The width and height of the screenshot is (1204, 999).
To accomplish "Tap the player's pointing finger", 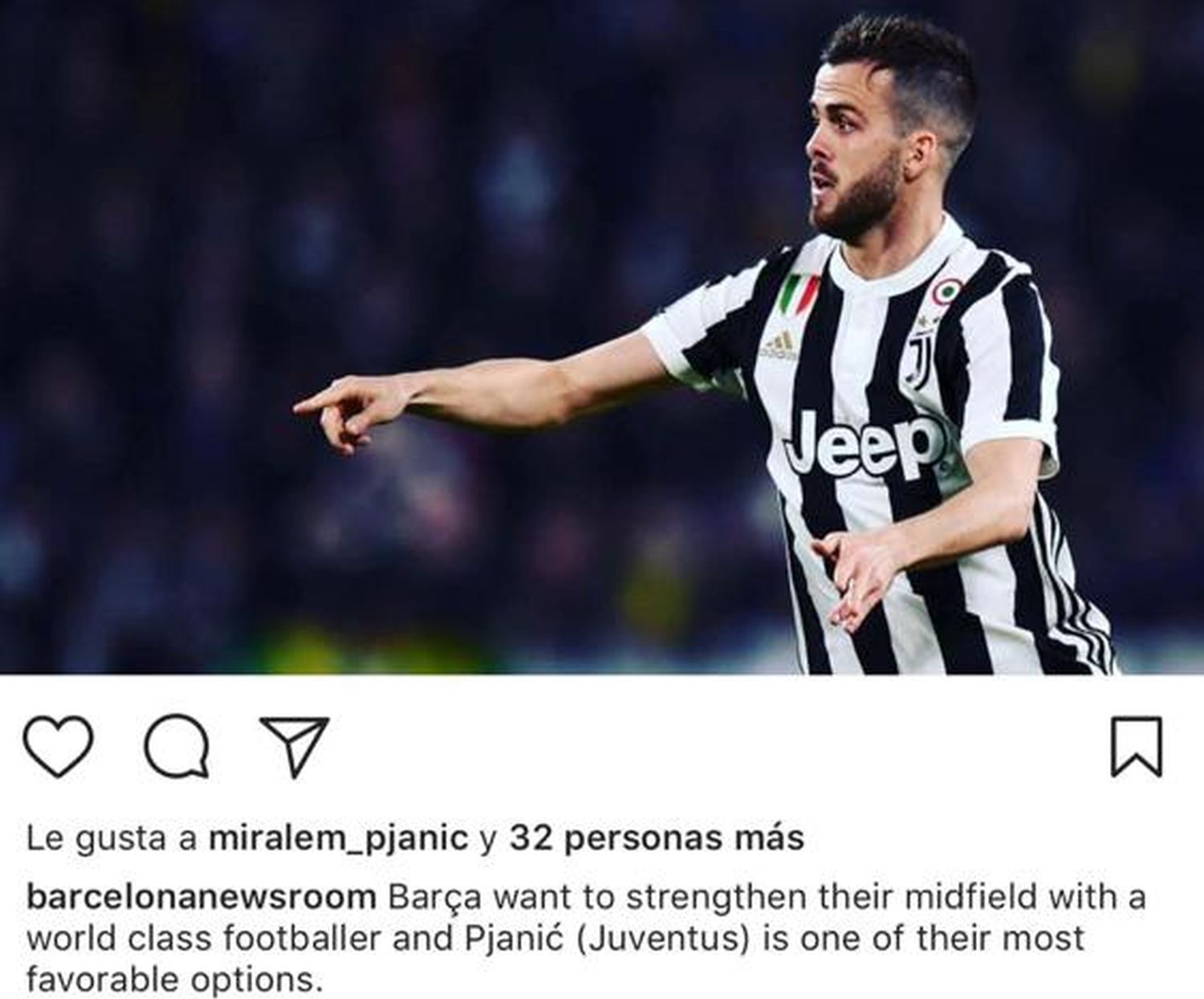I will tap(321, 403).
